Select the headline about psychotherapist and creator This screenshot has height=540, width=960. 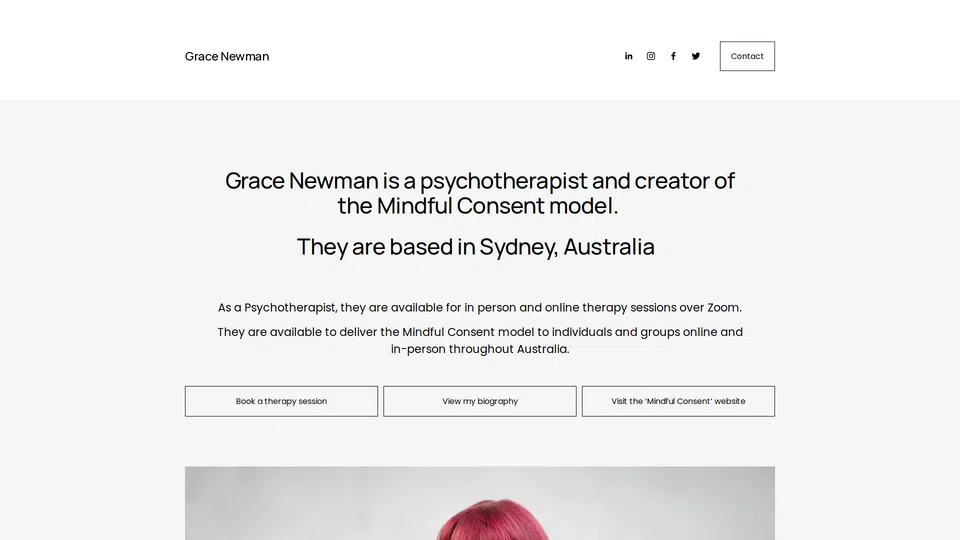(x=479, y=193)
